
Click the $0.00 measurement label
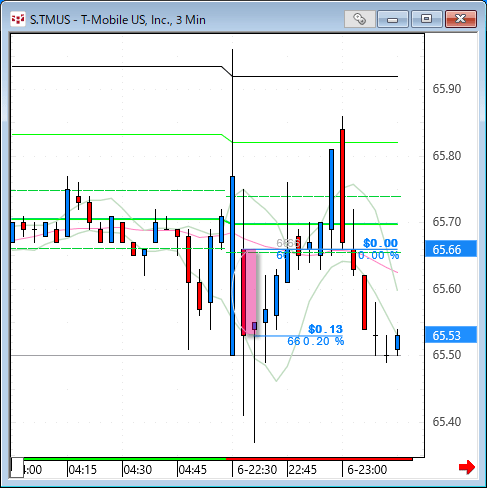pyautogui.click(x=380, y=243)
